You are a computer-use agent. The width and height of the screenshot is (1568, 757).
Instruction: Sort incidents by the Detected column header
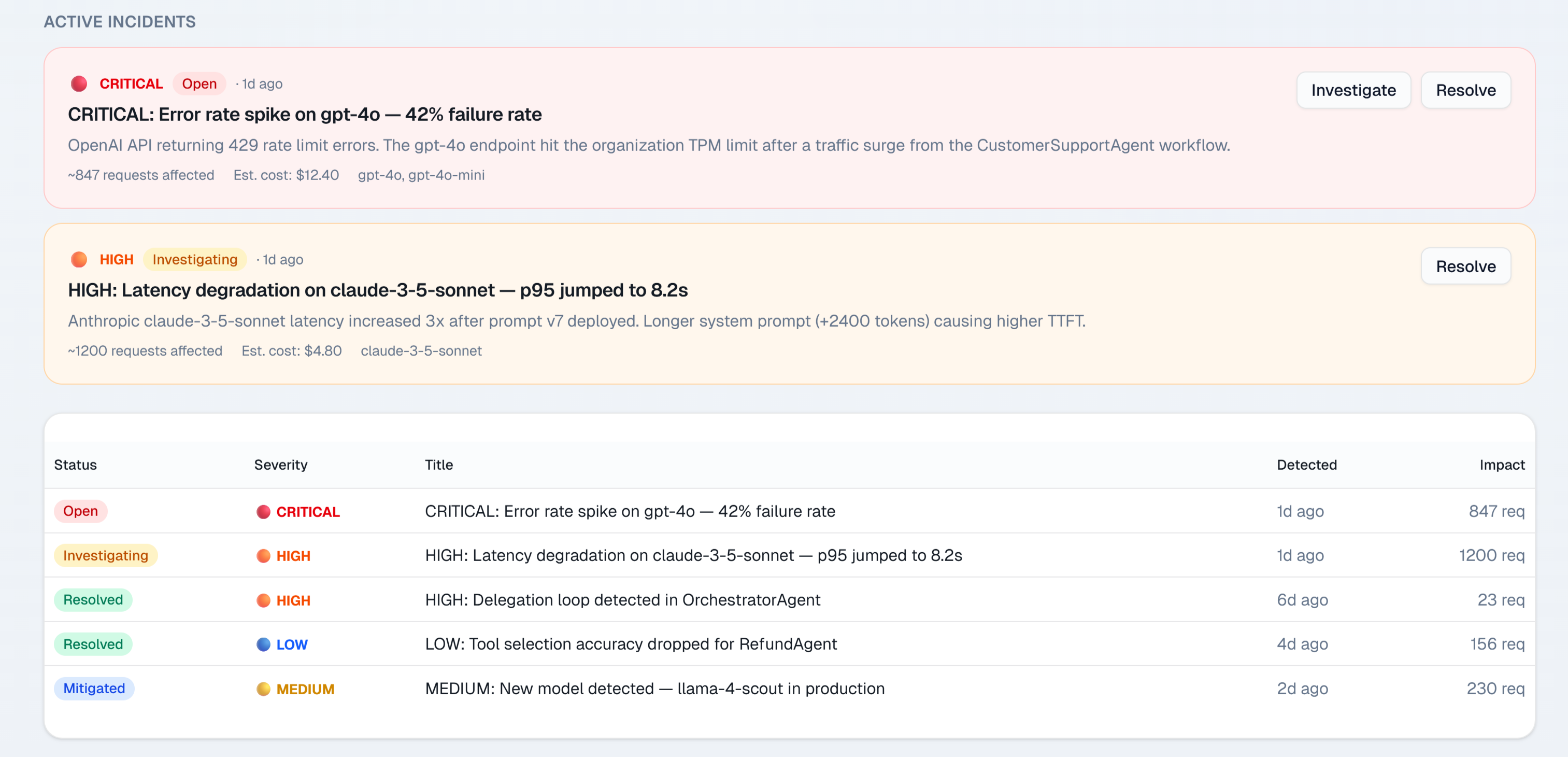pyautogui.click(x=1306, y=465)
